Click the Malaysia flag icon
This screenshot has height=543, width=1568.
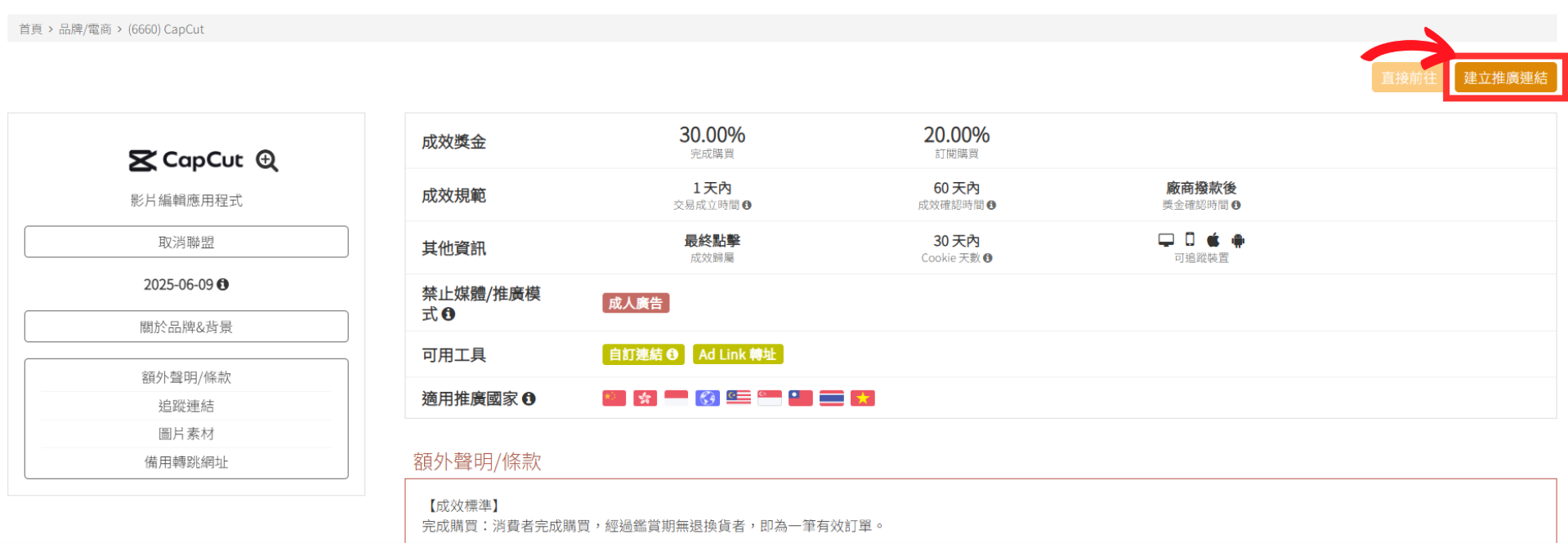tap(739, 398)
